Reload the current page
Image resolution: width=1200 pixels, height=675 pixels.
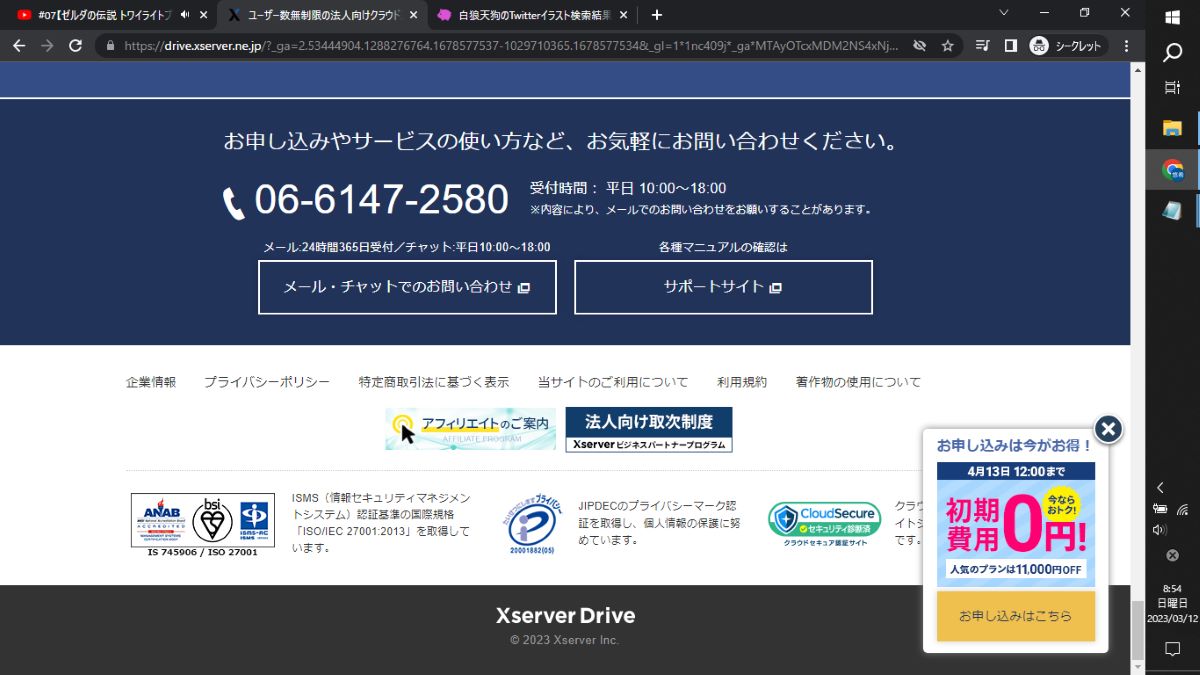coord(75,46)
